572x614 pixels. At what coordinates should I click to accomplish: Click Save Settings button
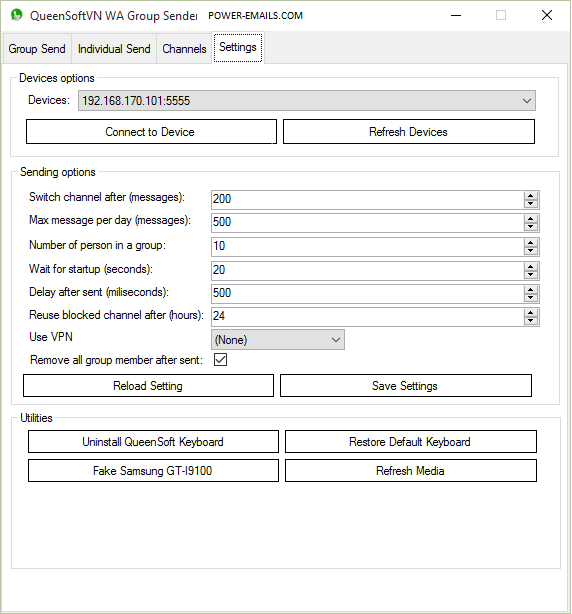coord(406,386)
